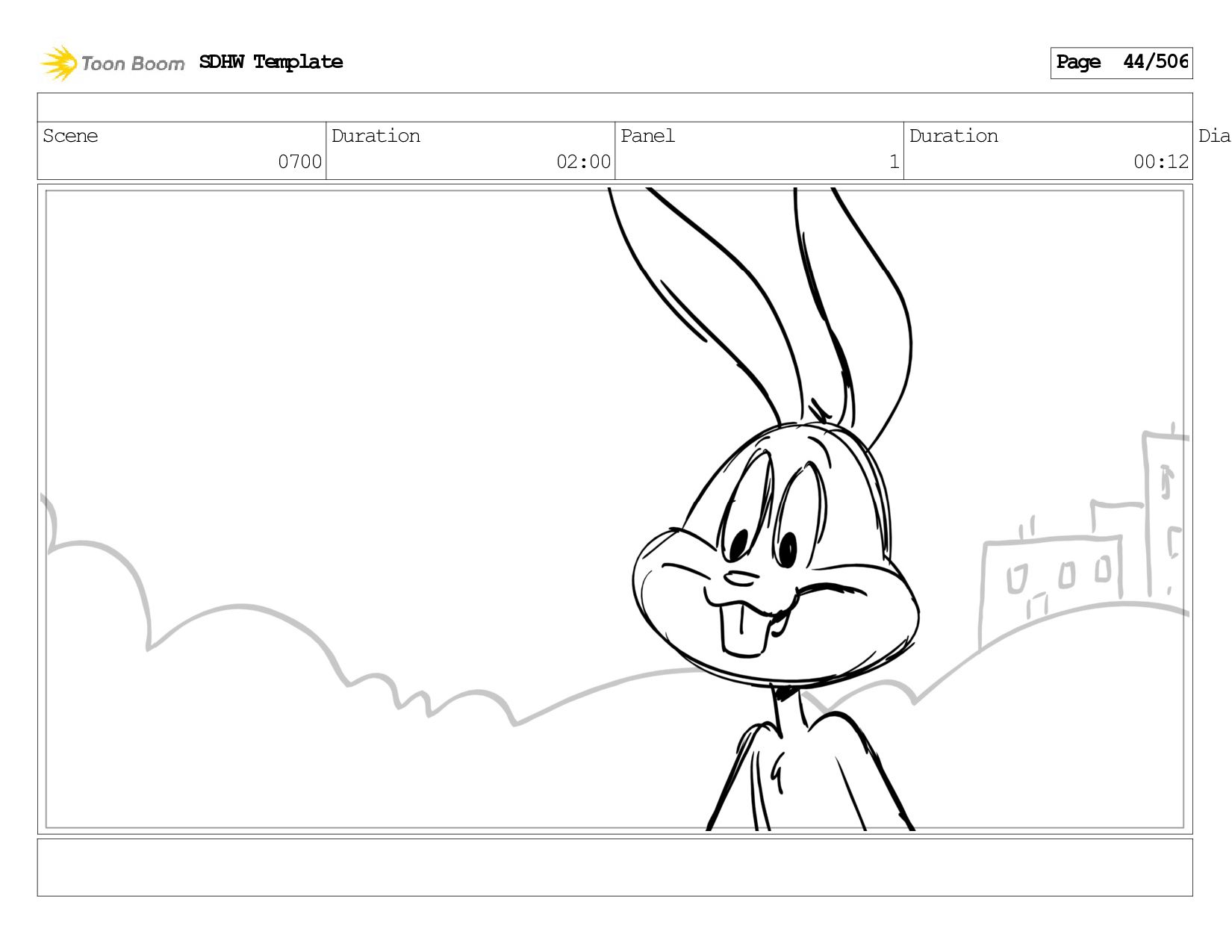Click the scene duration value '02:00'
Screen dimensions: 1232x952
coord(583,162)
